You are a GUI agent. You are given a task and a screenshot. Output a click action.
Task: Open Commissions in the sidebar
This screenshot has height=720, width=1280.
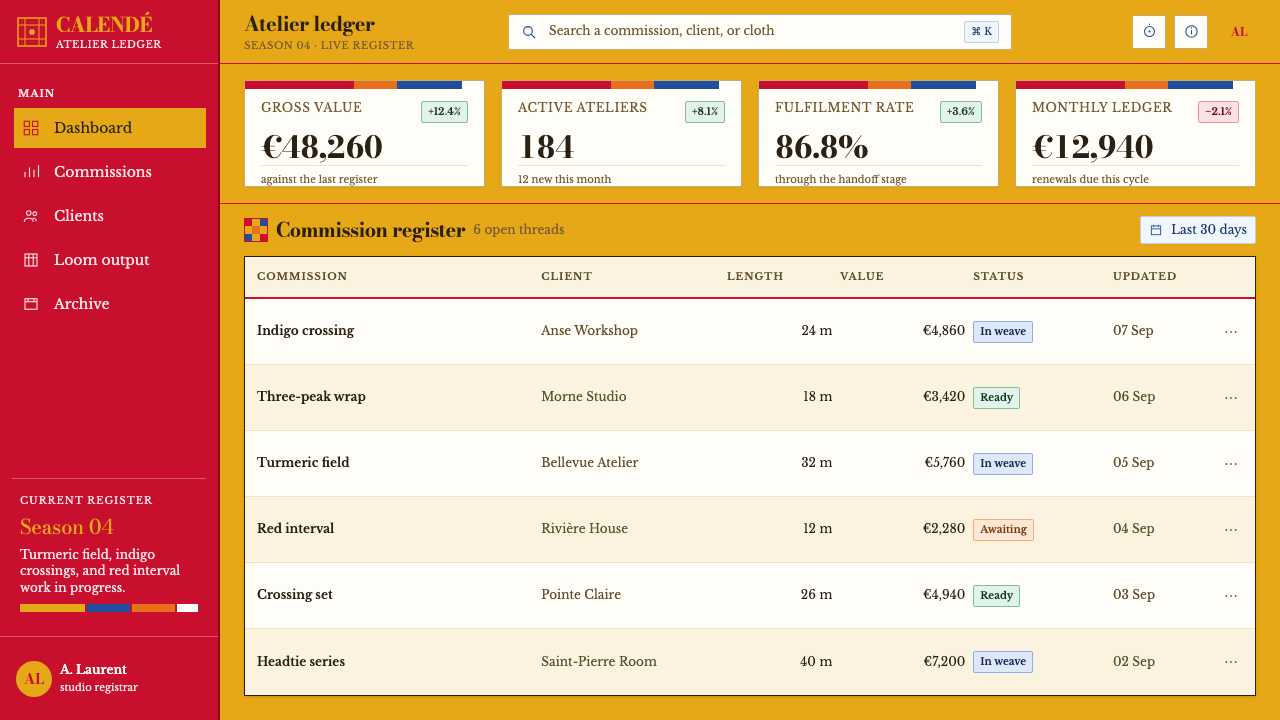[110, 172]
